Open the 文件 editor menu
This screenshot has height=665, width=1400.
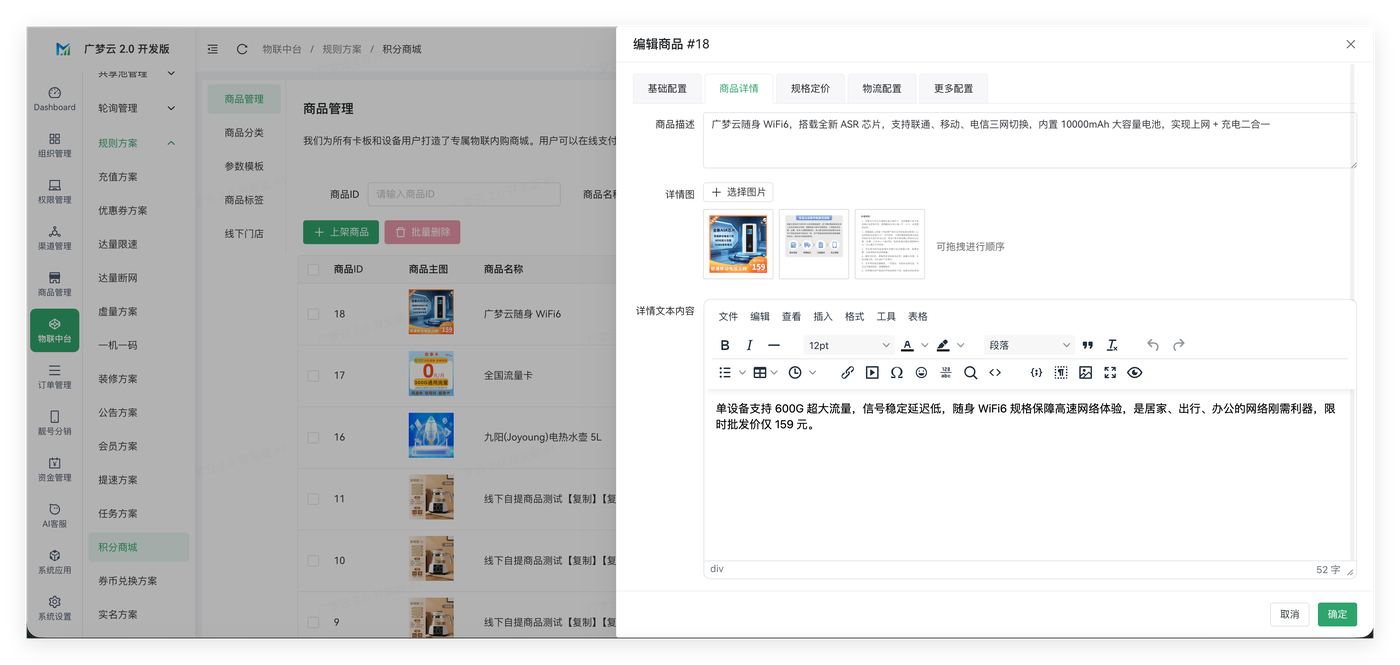[728, 316]
